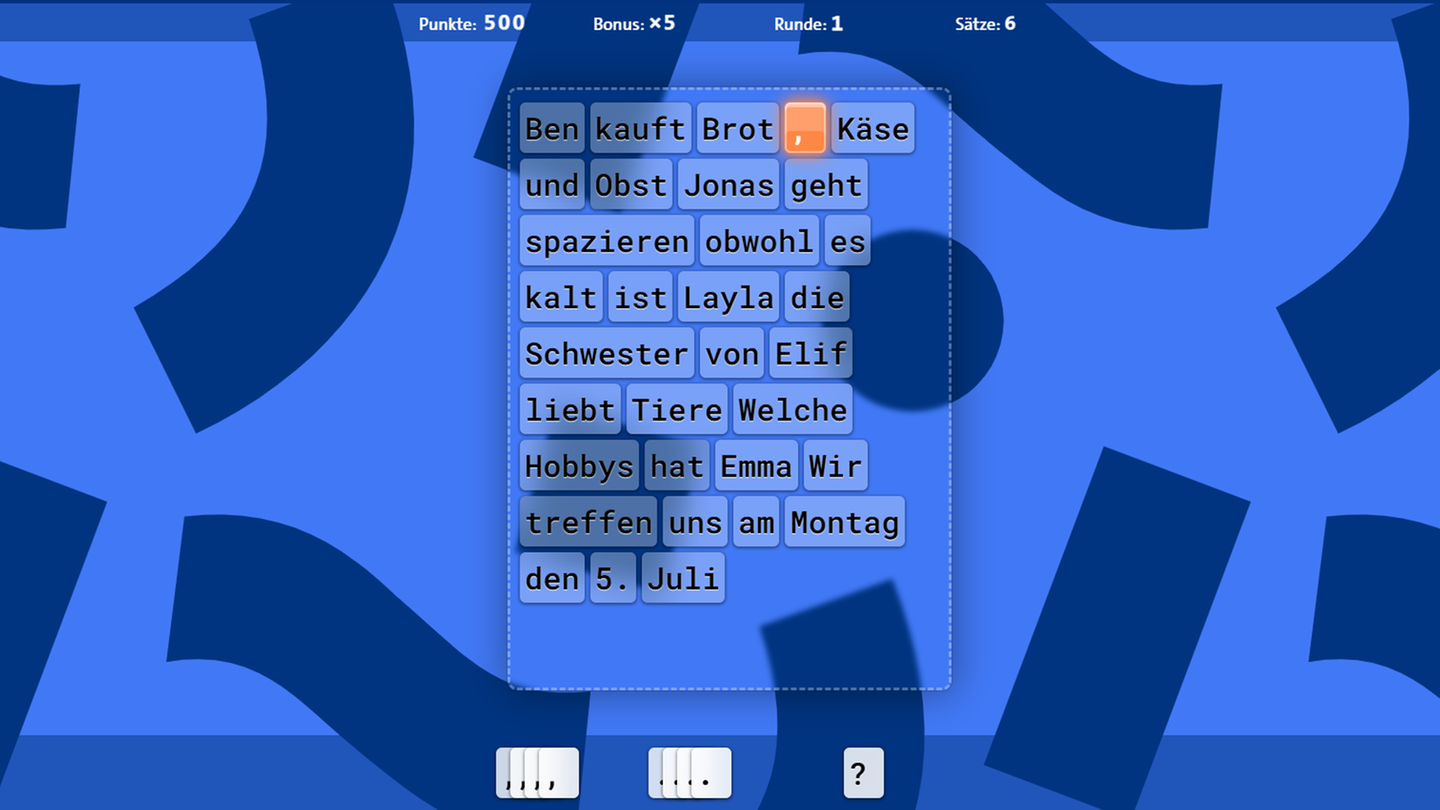
Task: Select the 'Welche' word tile
Action: click(792, 409)
